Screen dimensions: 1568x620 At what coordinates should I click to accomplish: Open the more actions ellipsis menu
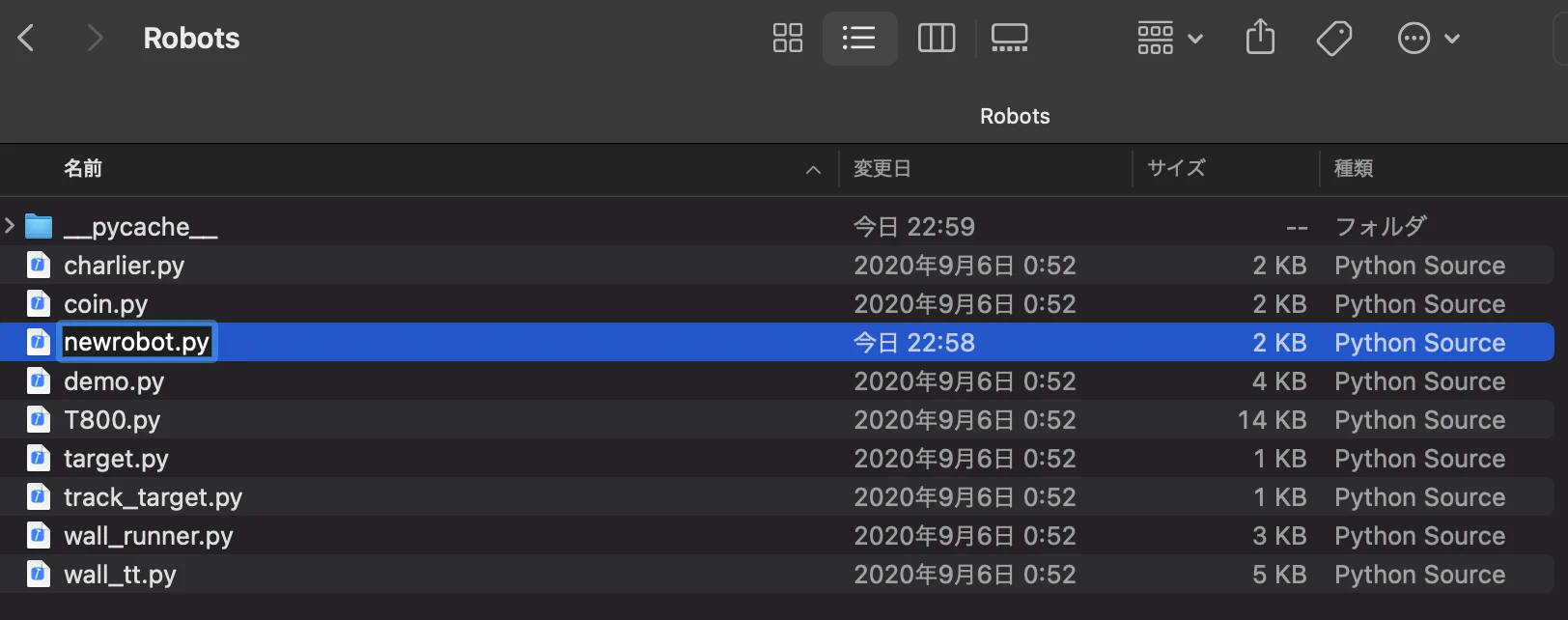click(x=1428, y=39)
